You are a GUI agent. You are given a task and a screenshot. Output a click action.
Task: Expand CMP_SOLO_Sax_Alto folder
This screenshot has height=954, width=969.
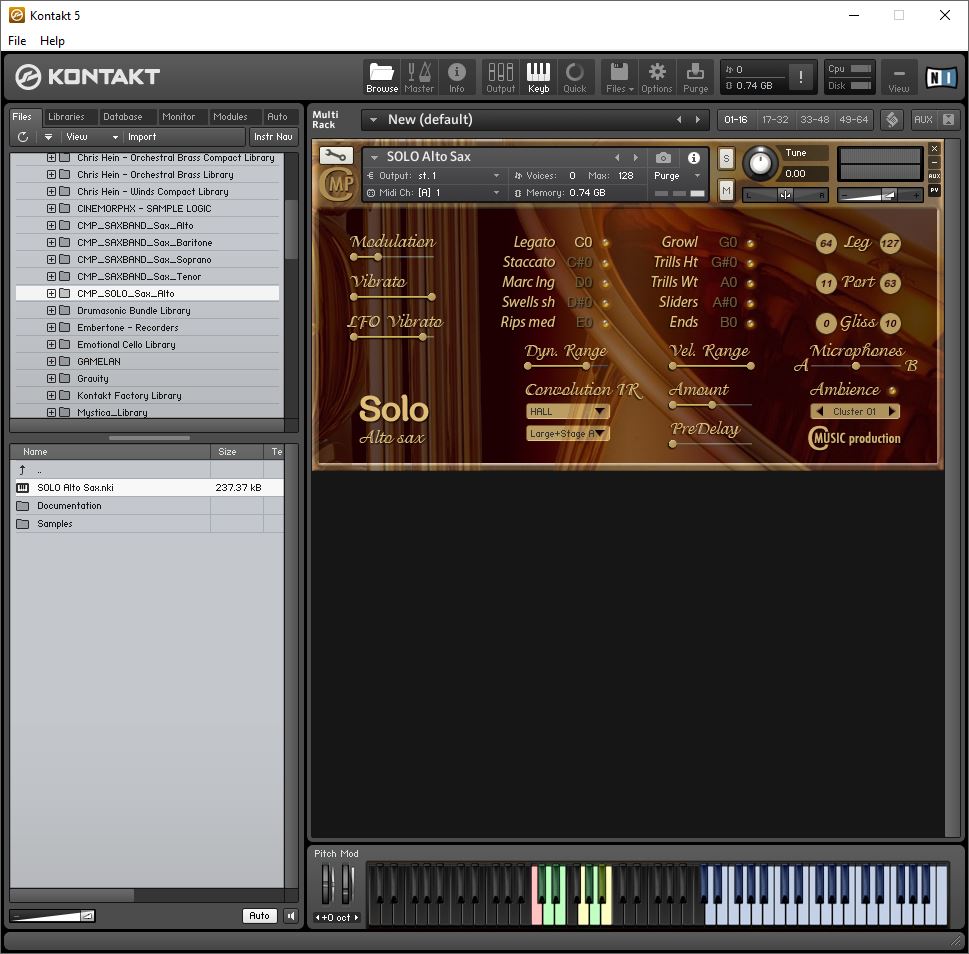click(x=51, y=293)
